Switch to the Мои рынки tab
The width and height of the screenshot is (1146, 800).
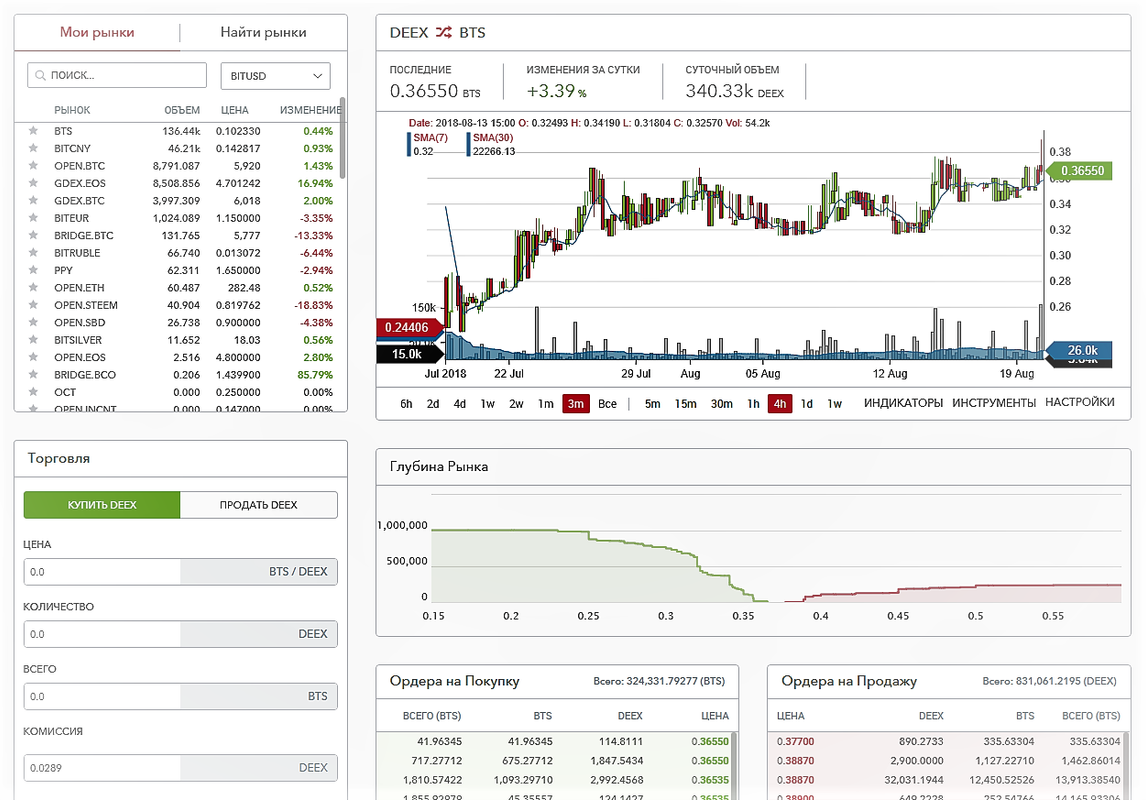97,32
